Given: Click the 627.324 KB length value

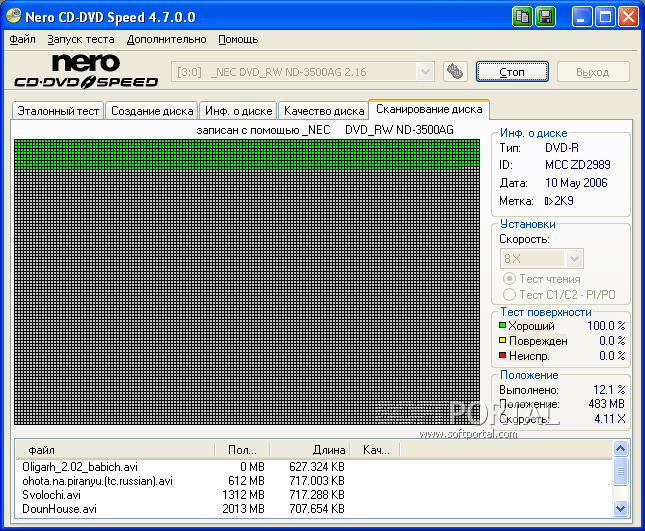Looking at the screenshot, I should [x=317, y=467].
